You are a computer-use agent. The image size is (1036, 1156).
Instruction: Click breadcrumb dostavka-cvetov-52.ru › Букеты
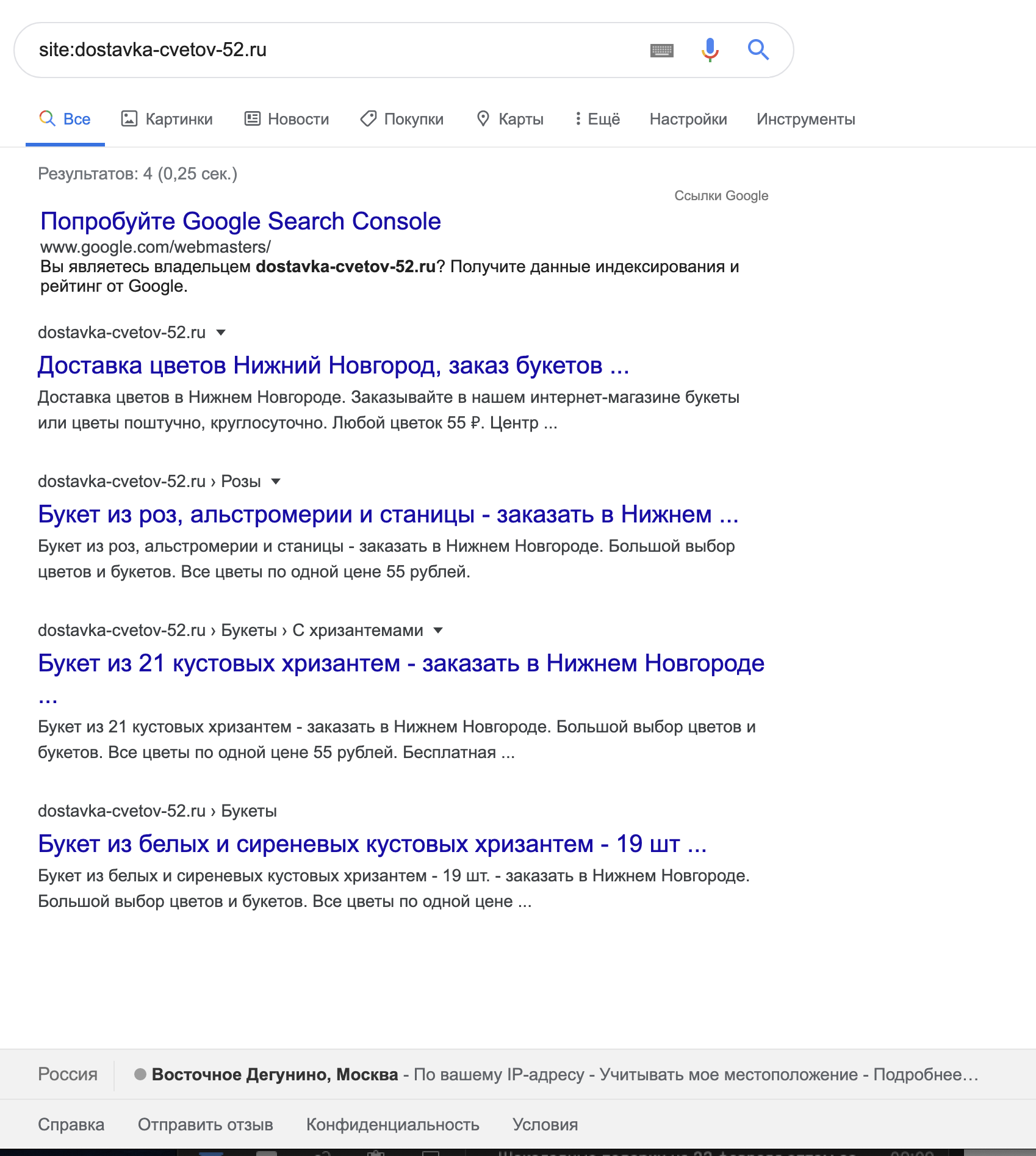pyautogui.click(x=157, y=811)
